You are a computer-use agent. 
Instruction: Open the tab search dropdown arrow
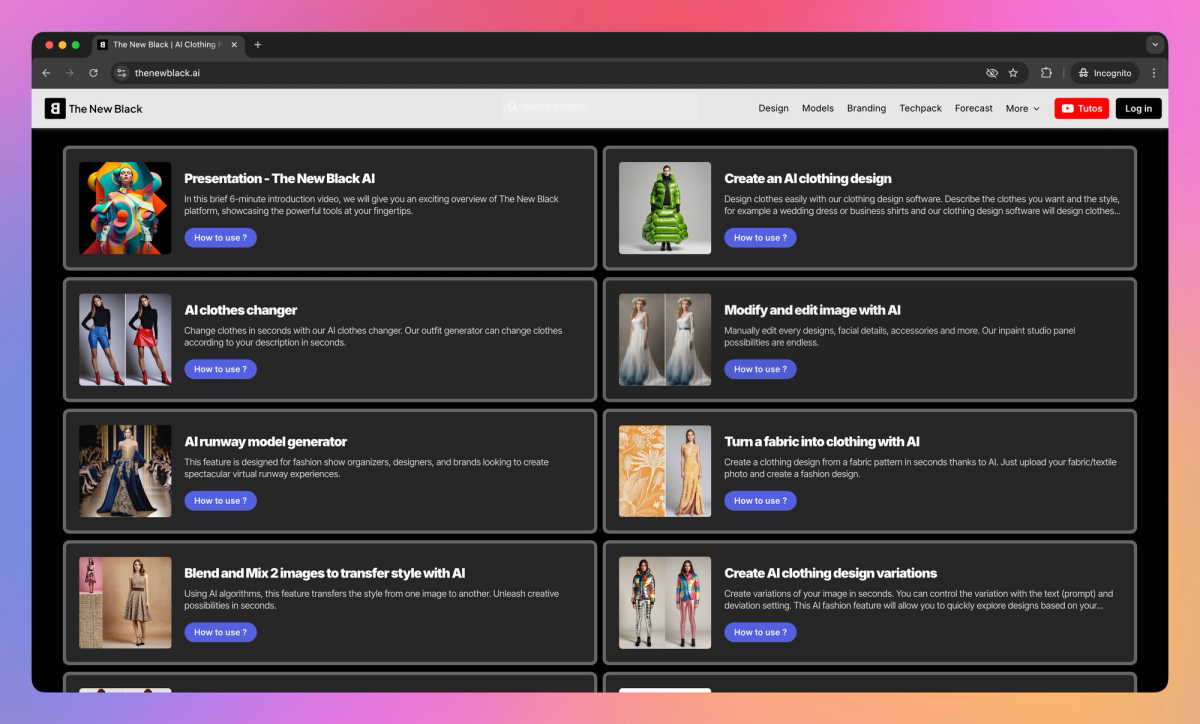[1155, 45]
